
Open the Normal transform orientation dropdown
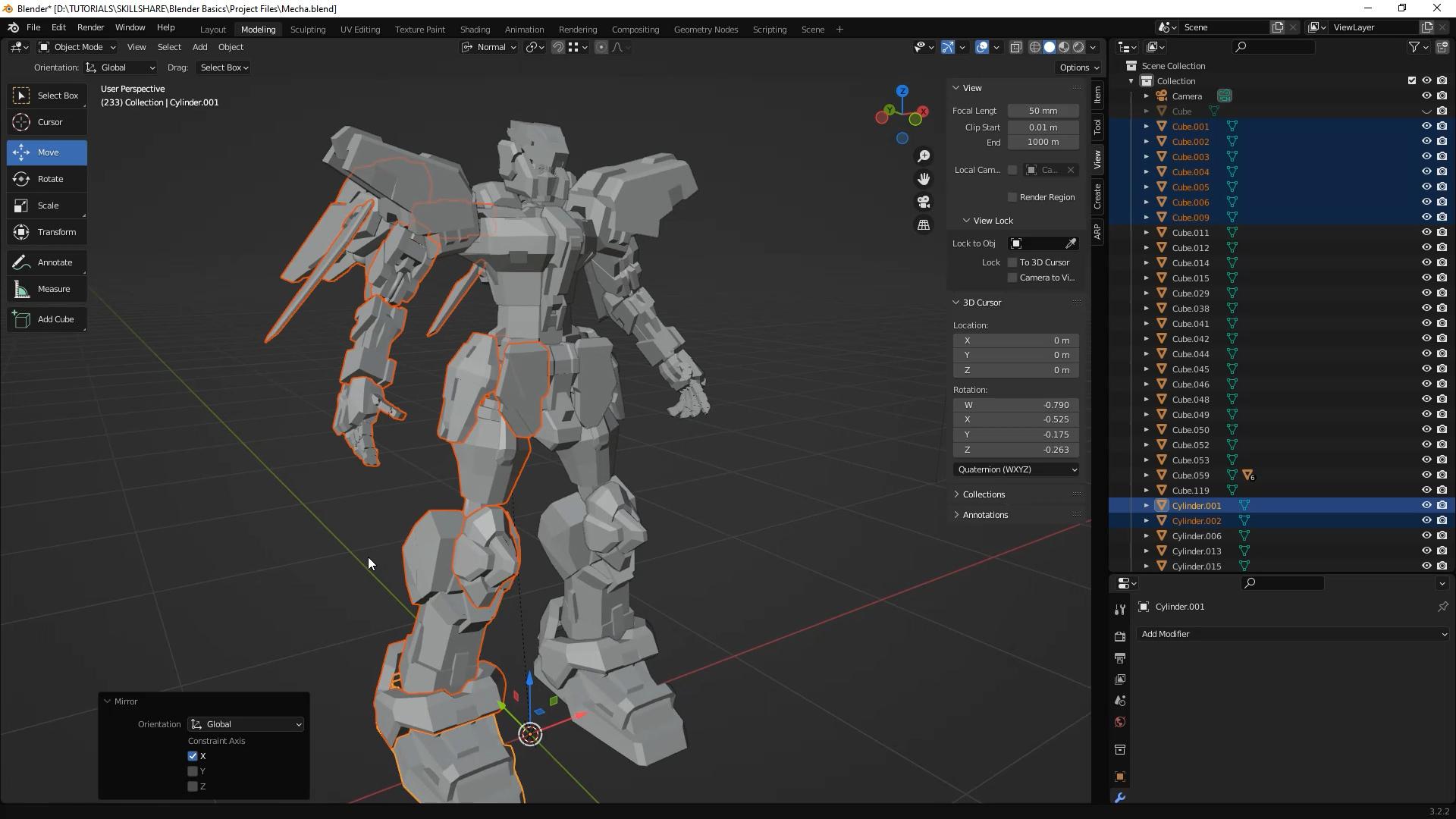tap(489, 47)
